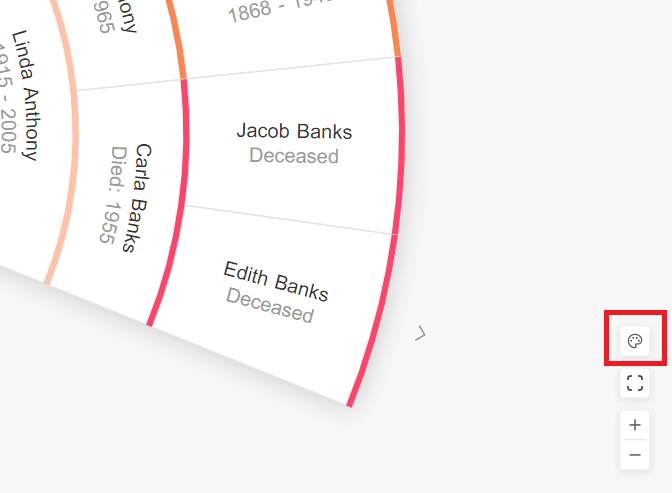
Task: Select Linda Anthony name in the chart
Action: (x=25, y=95)
